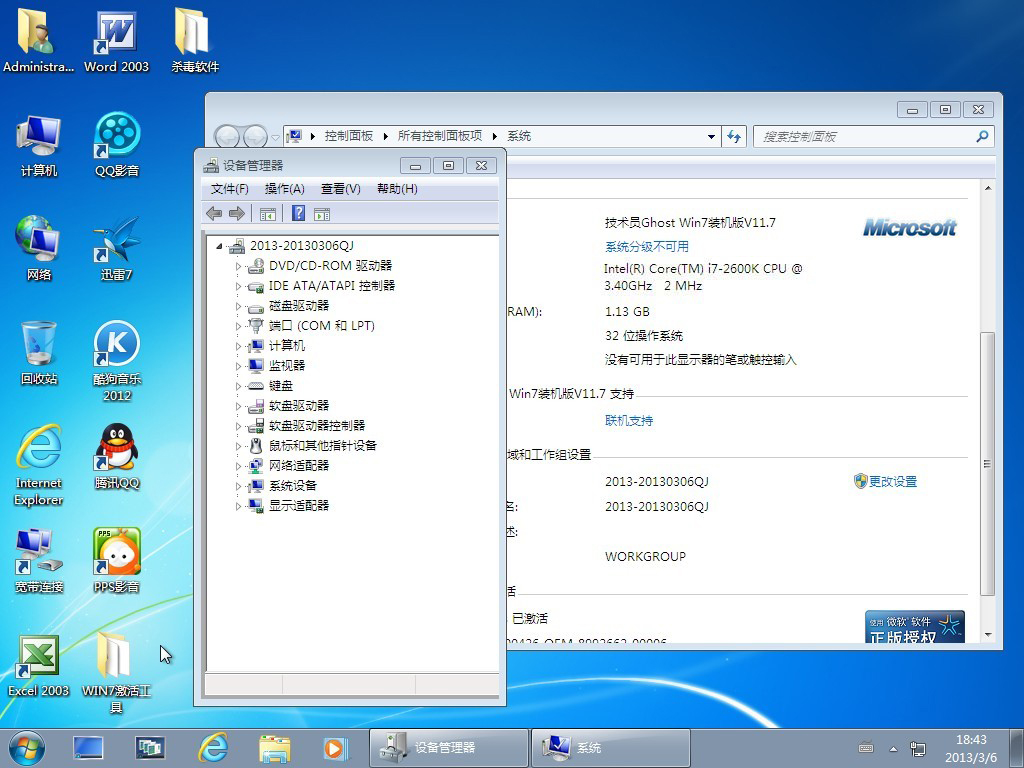The image size is (1024, 768).
Task: Click the show desktop taskbar icon
Action: click(88, 748)
